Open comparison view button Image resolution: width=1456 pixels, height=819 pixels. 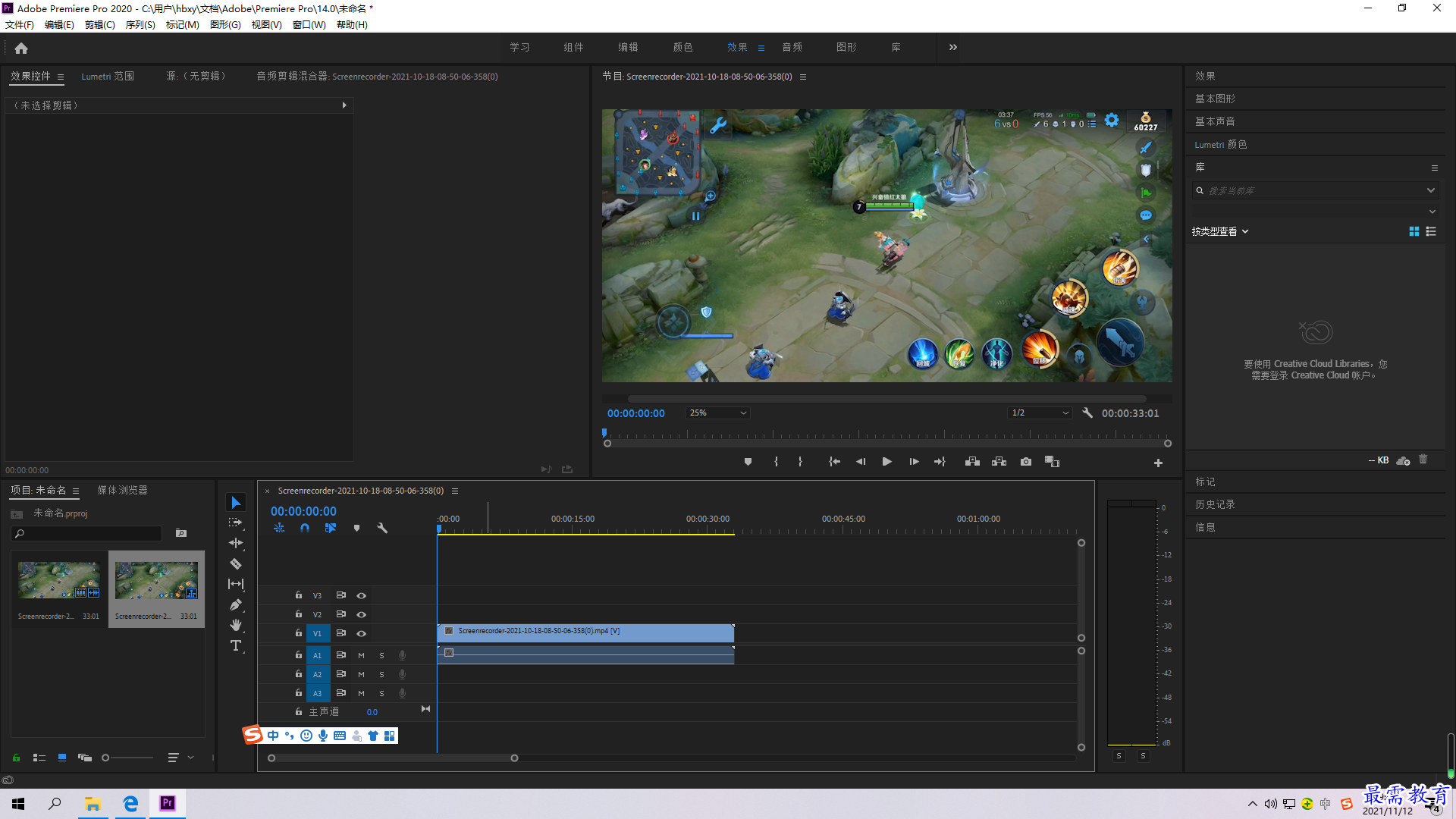(1052, 462)
